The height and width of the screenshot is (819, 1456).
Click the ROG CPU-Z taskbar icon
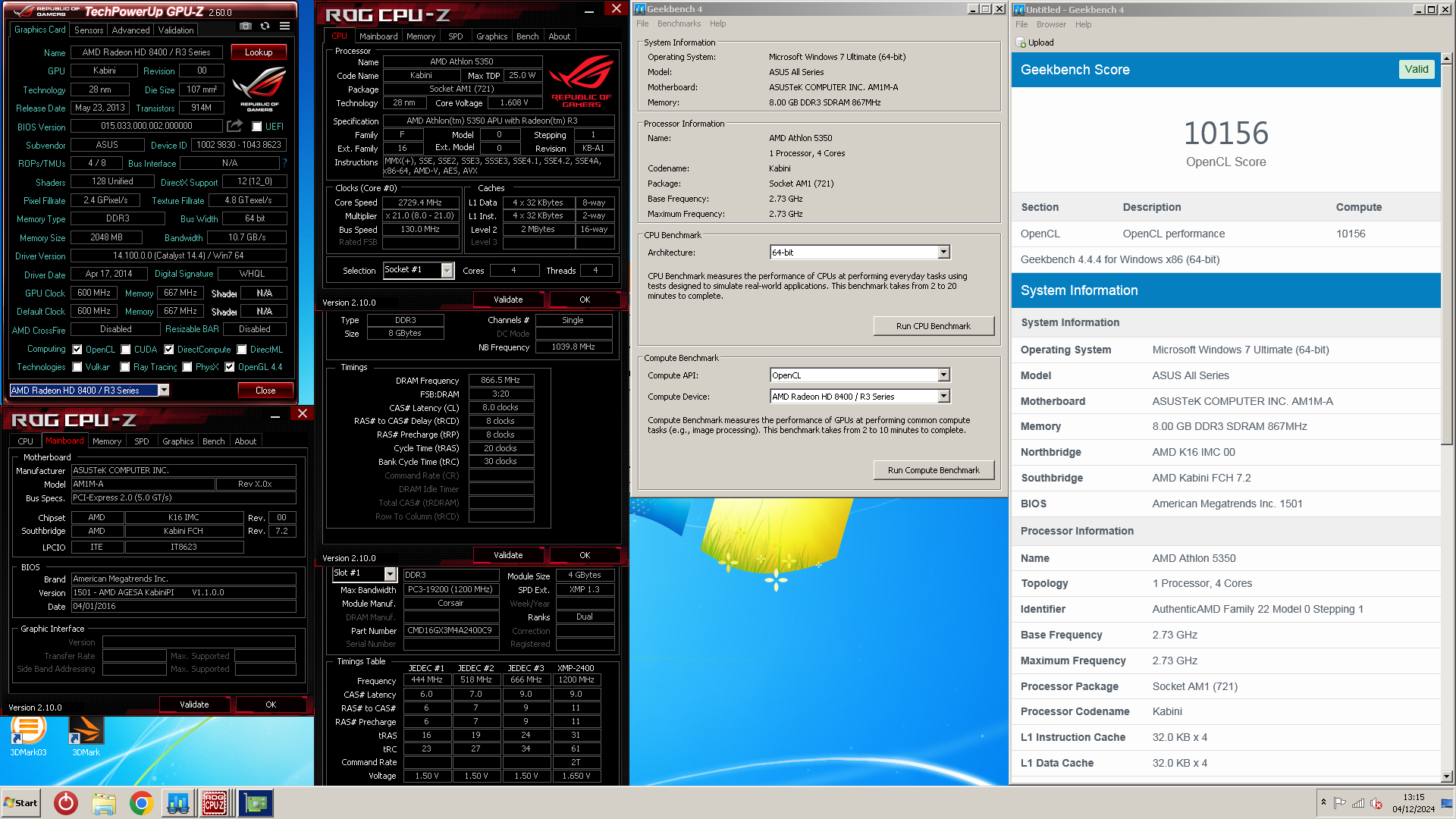click(x=215, y=803)
